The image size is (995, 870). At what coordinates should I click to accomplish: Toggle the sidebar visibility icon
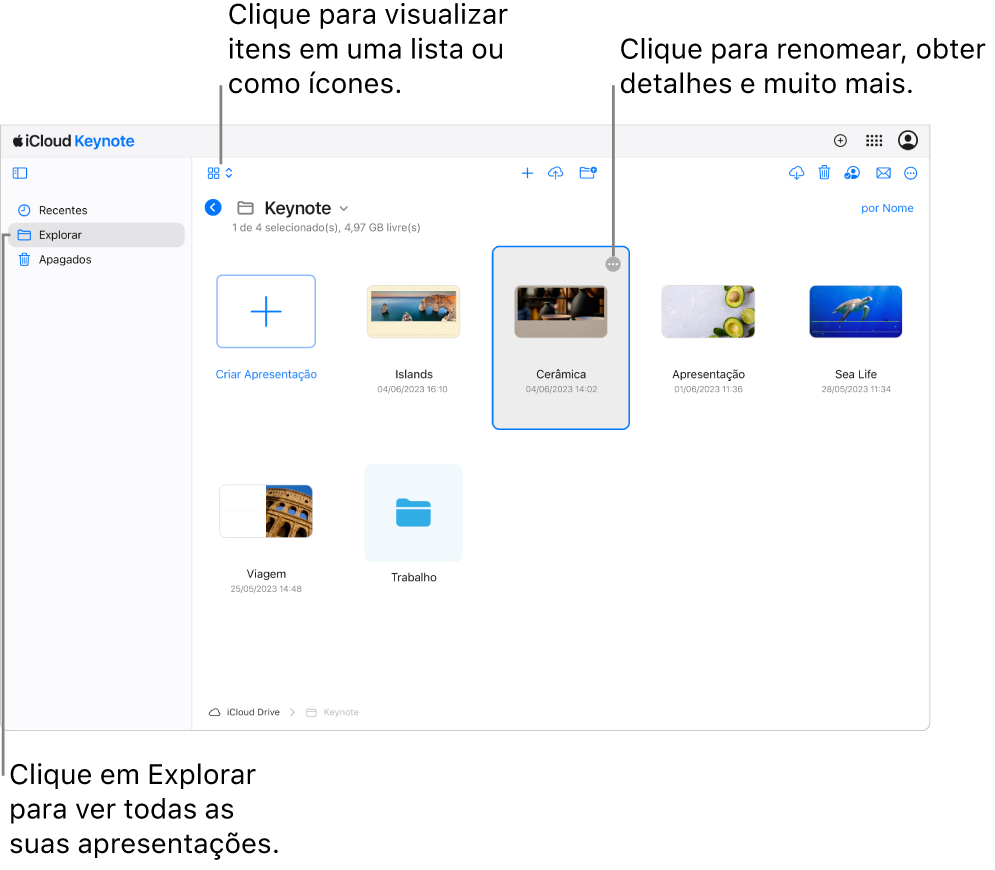(20, 173)
